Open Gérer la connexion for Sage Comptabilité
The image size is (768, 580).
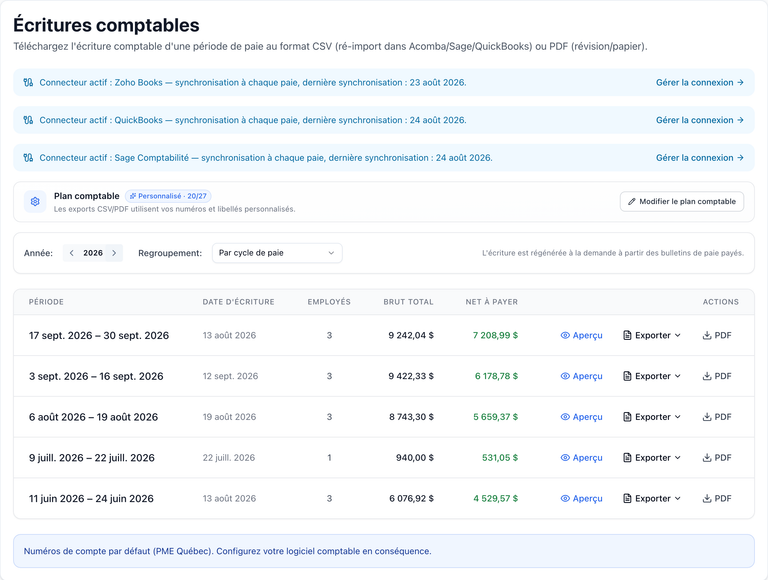click(700, 158)
